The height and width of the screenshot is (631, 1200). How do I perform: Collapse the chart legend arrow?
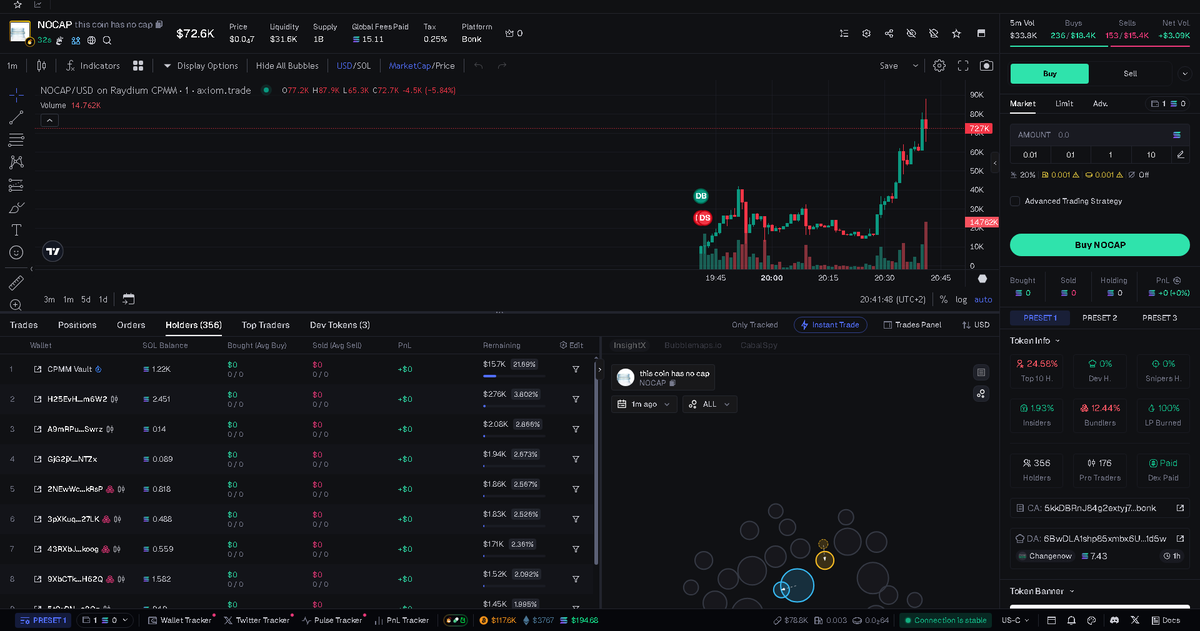49,120
